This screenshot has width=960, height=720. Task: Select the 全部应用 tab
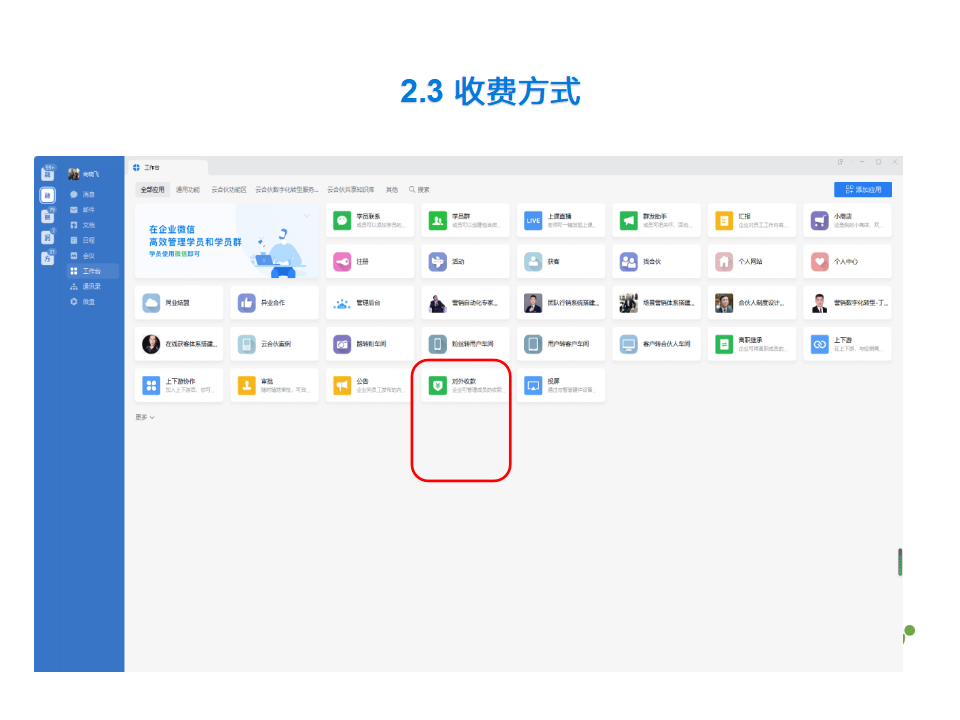152,190
